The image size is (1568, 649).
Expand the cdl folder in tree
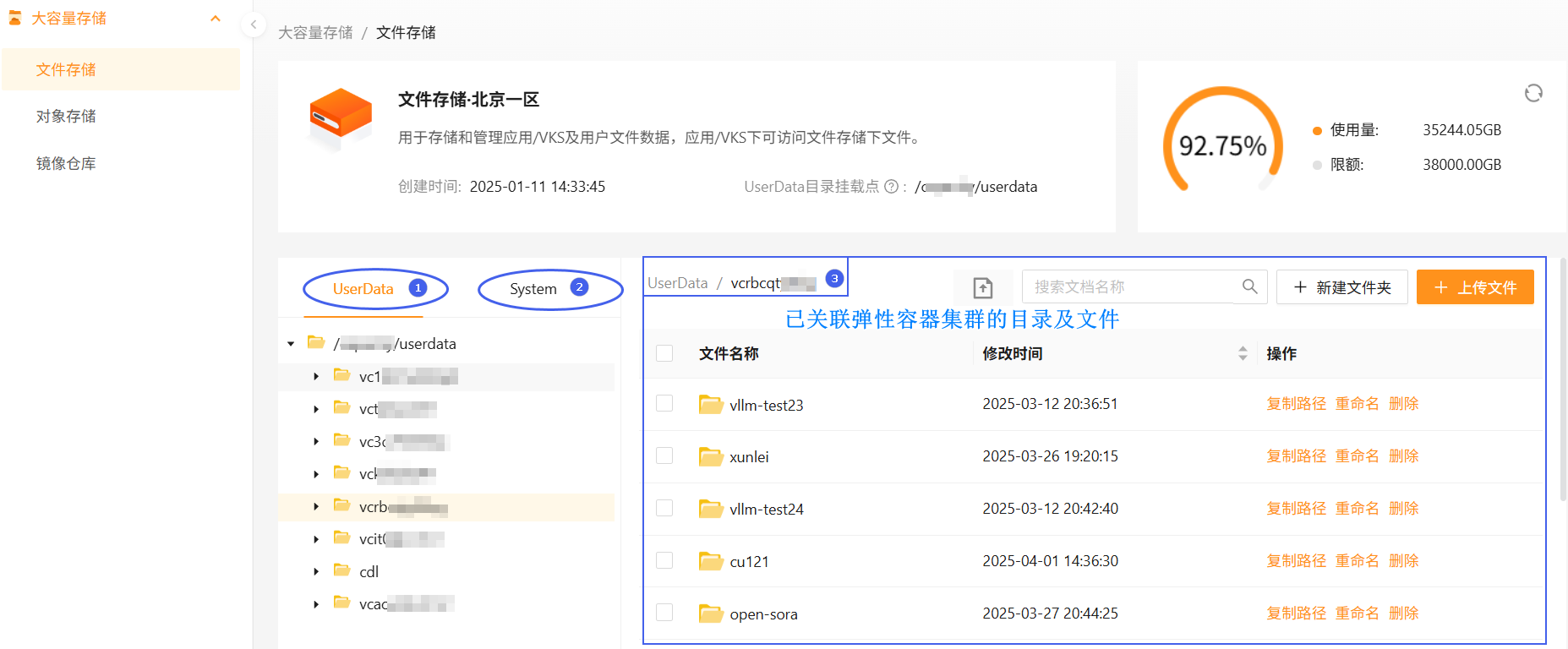[316, 572]
